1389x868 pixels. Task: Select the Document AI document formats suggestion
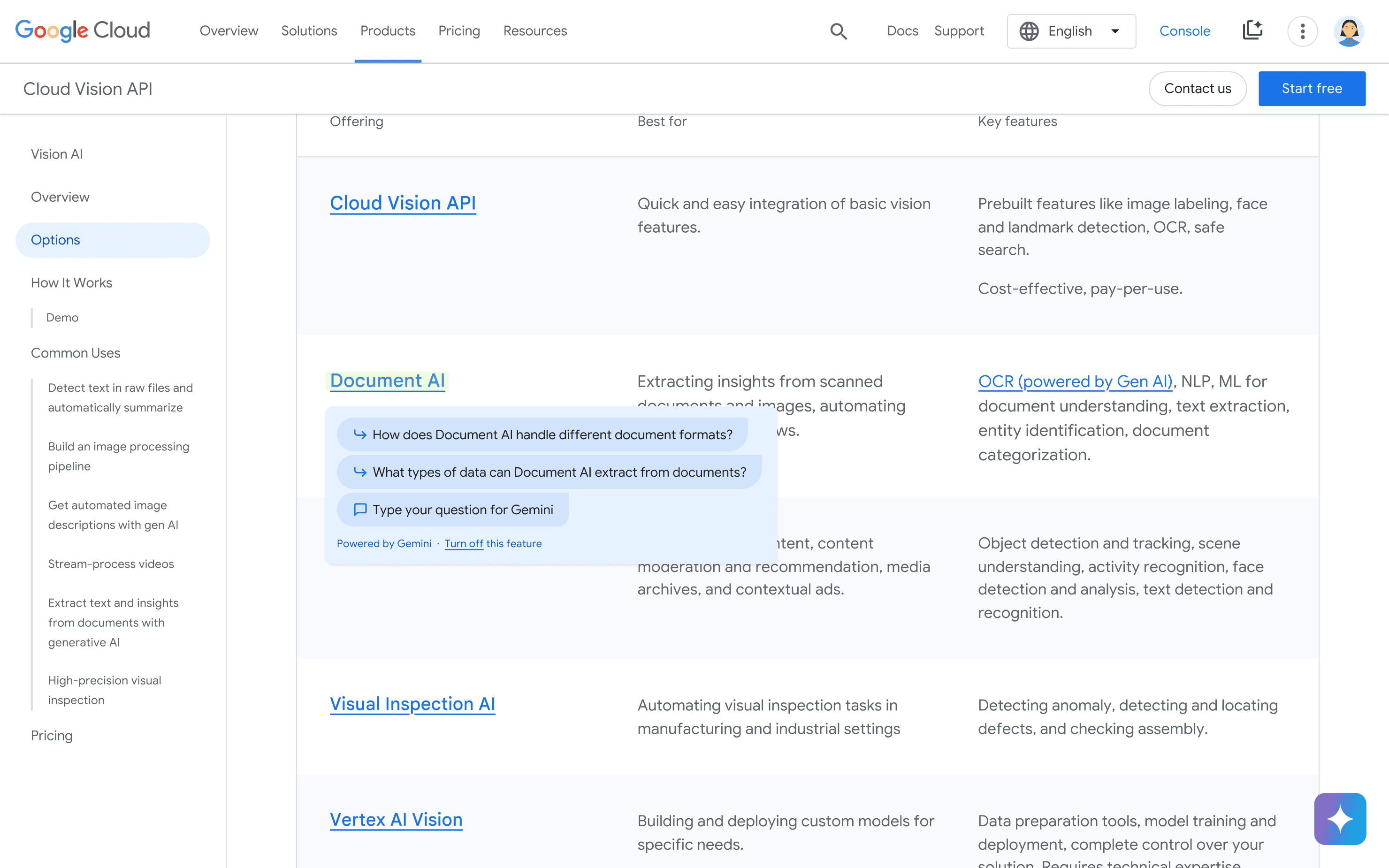542,434
